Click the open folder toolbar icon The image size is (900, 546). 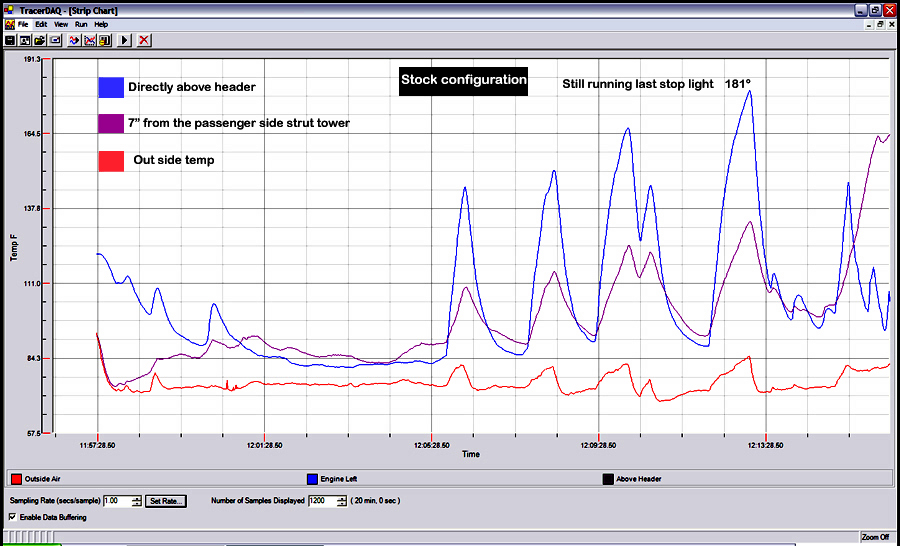pyautogui.click(x=40, y=40)
